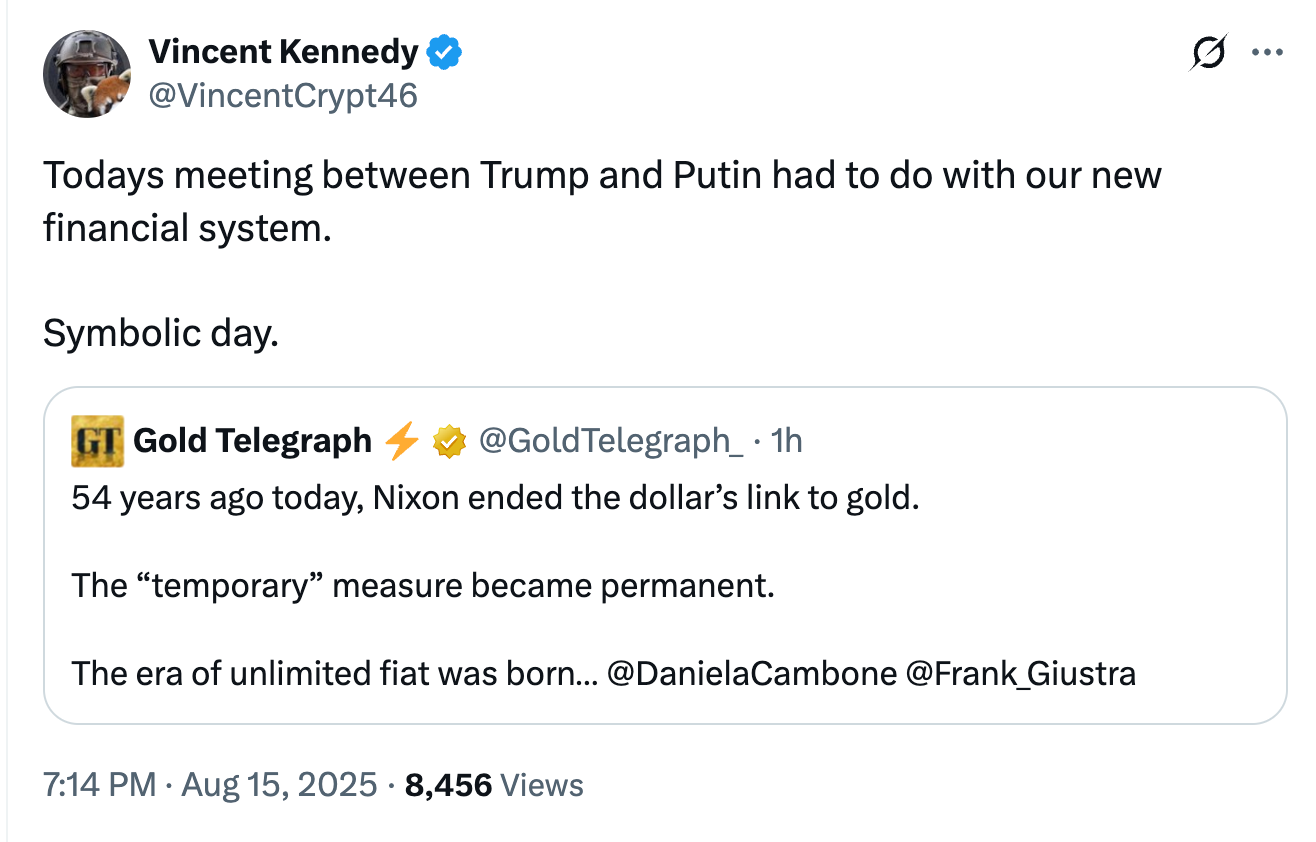The height and width of the screenshot is (842, 1316).
Task: Open the @GoldTelegraph_ handle
Action: pyautogui.click(x=611, y=440)
